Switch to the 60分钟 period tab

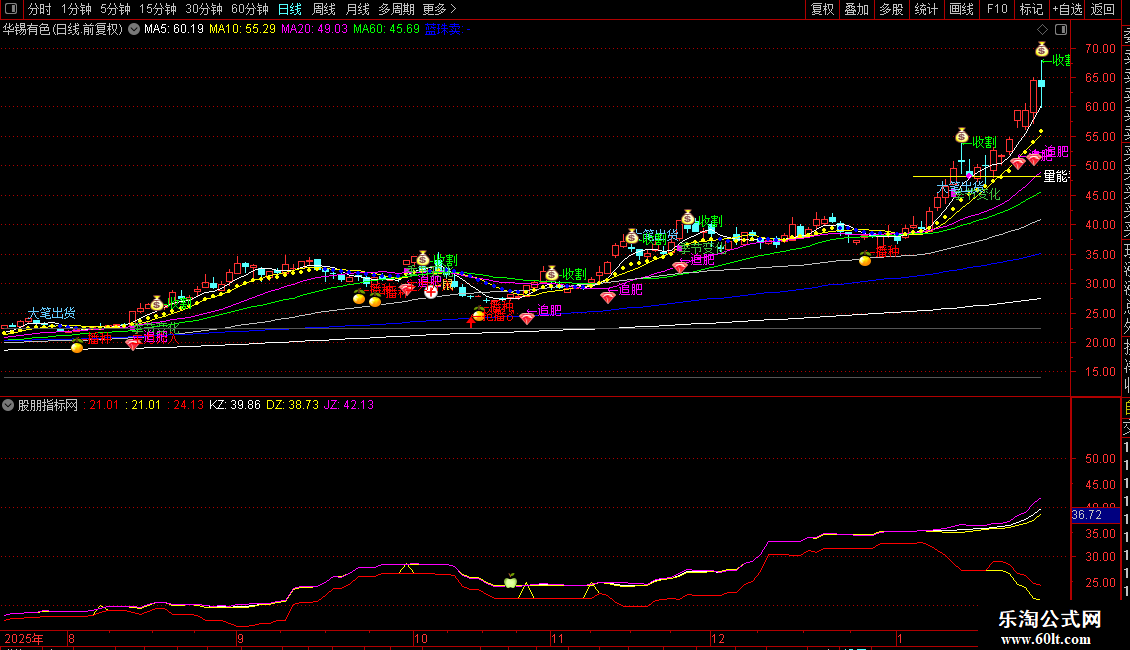(249, 9)
